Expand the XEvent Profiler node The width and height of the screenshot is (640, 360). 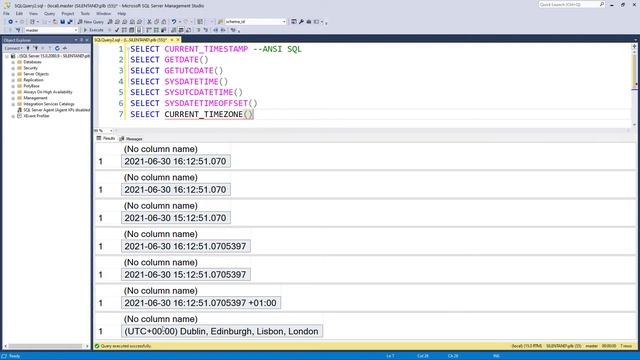[13, 116]
